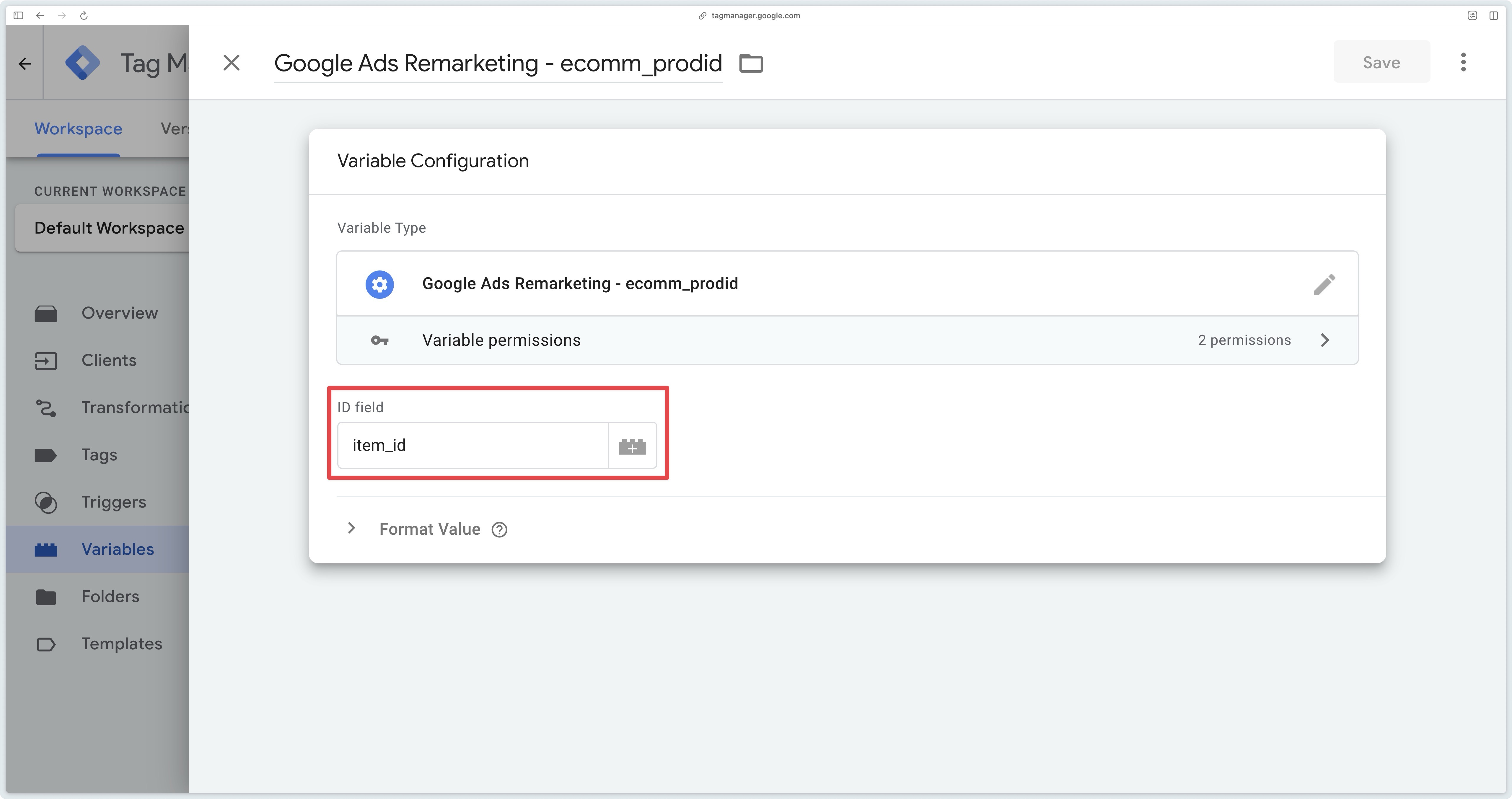Reload the page with refresh icon

[84, 15]
